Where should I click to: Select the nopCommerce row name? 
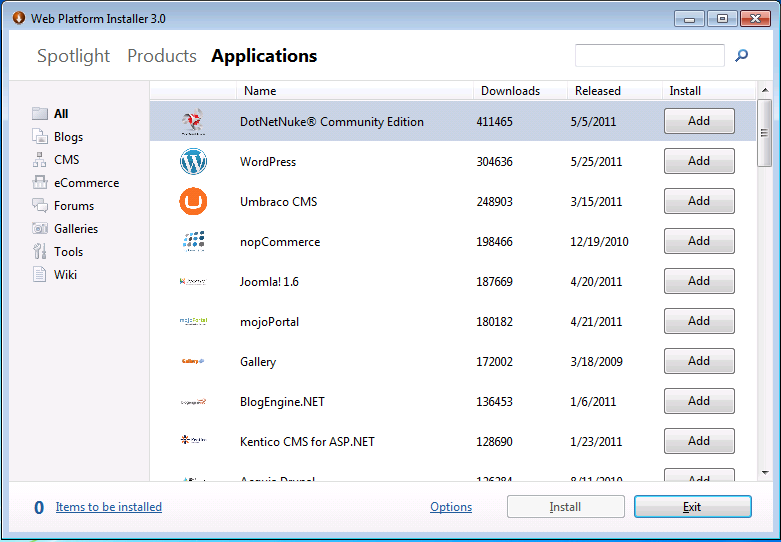280,242
